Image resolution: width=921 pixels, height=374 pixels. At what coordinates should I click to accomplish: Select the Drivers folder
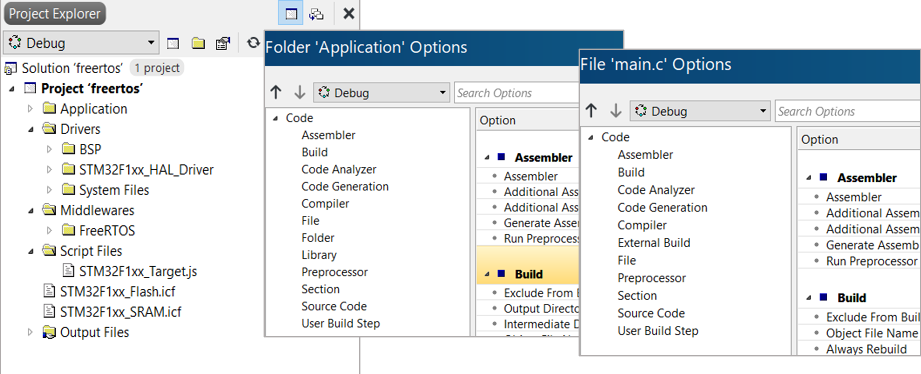click(x=80, y=129)
